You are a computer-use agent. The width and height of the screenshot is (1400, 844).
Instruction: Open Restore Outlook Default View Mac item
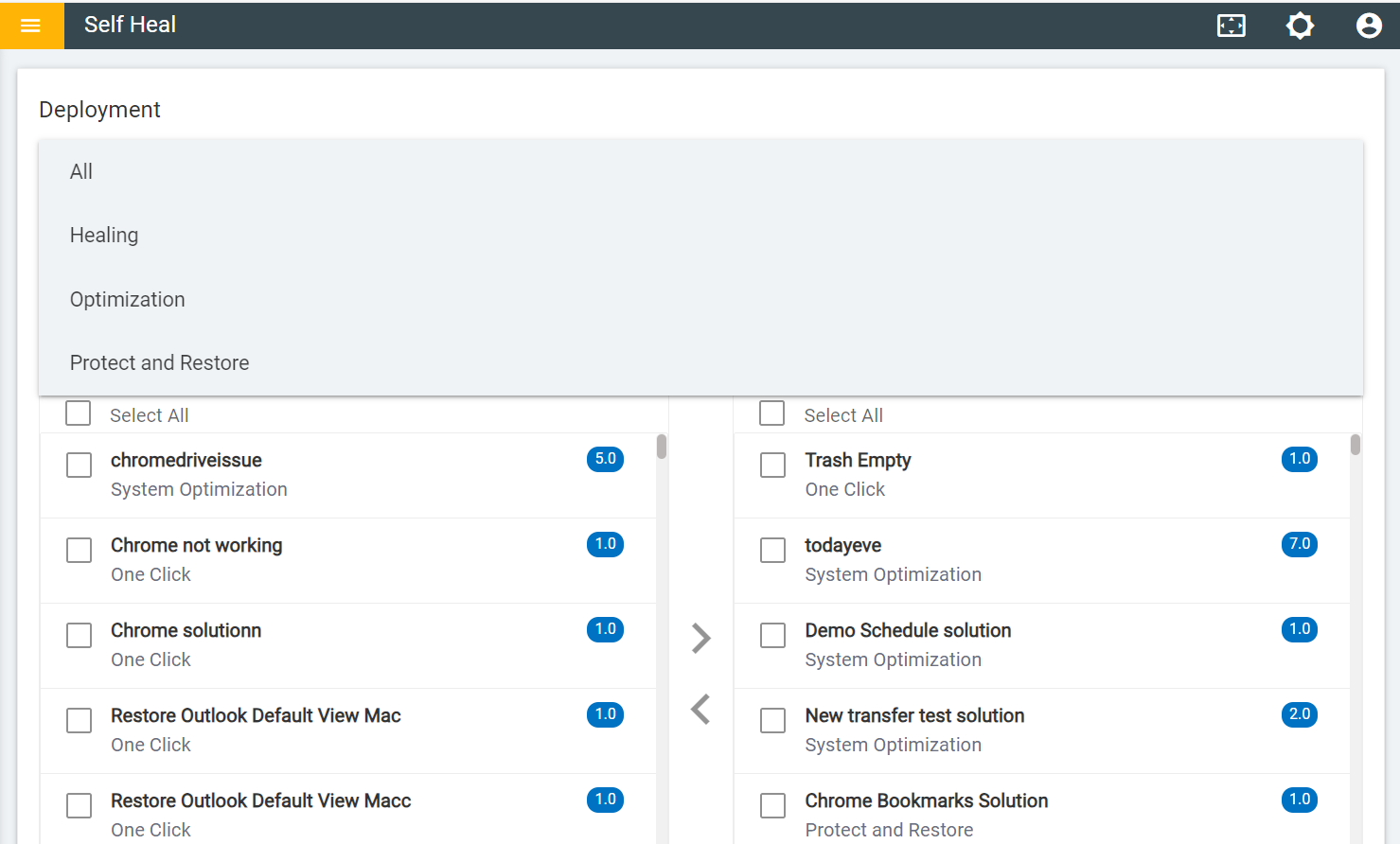256,716
